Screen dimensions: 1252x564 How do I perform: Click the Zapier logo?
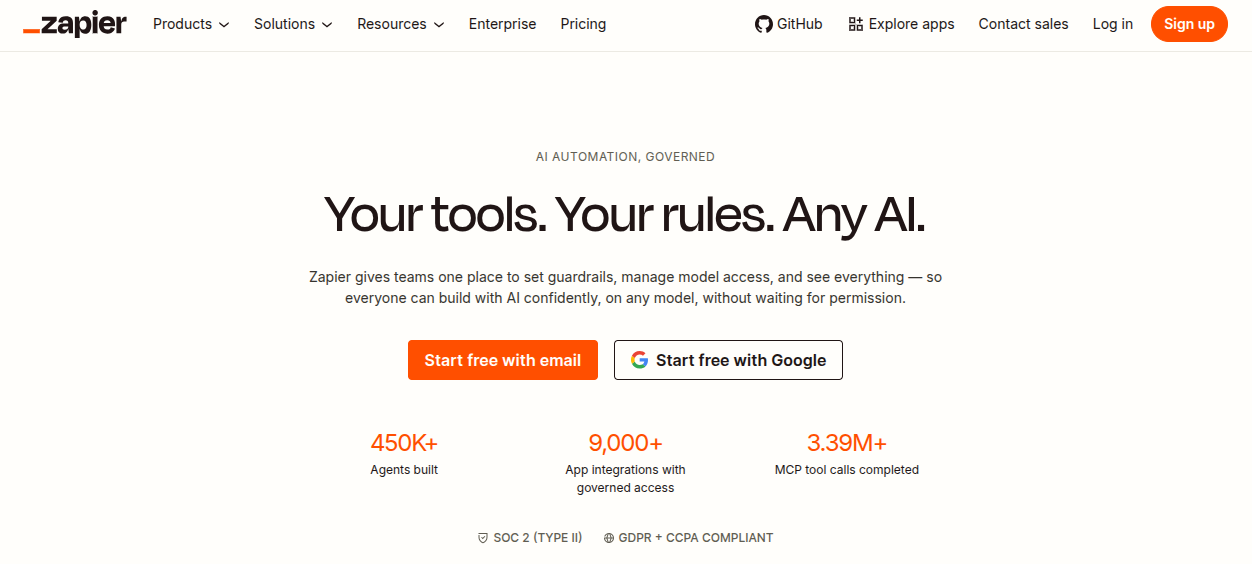[75, 24]
